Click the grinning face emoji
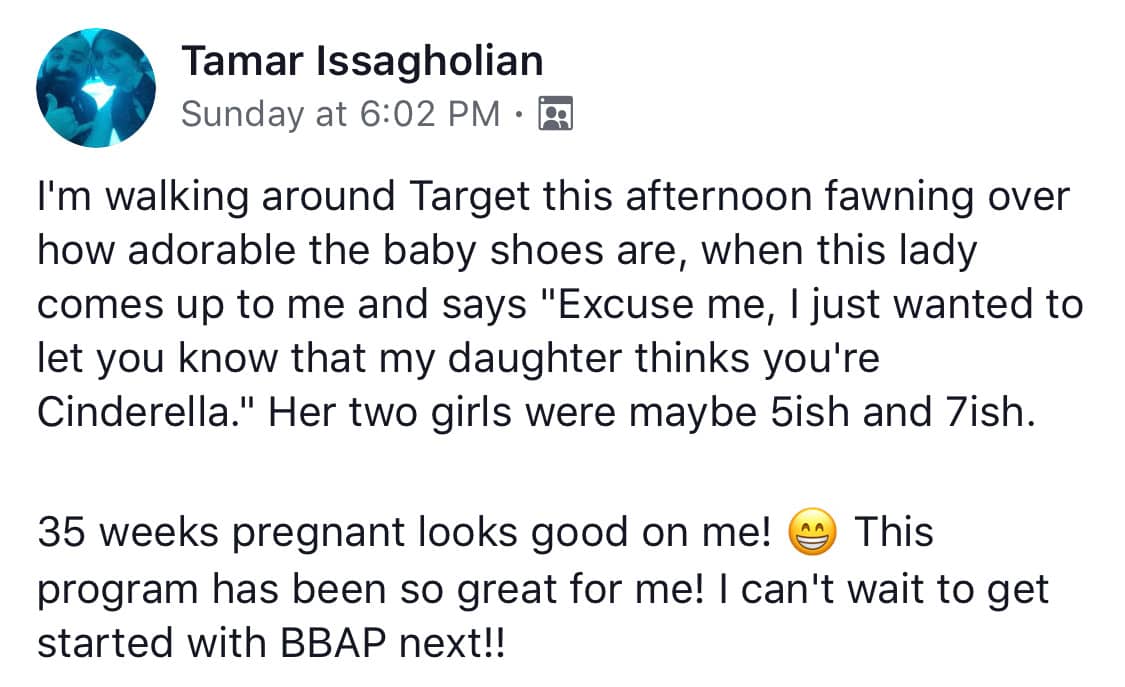Viewport: 1125px width, 687px height. click(x=812, y=532)
